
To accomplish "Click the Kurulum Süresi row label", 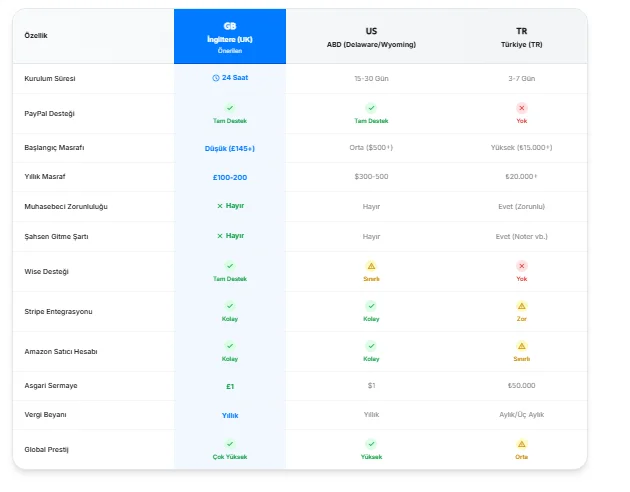I will click(50, 78).
